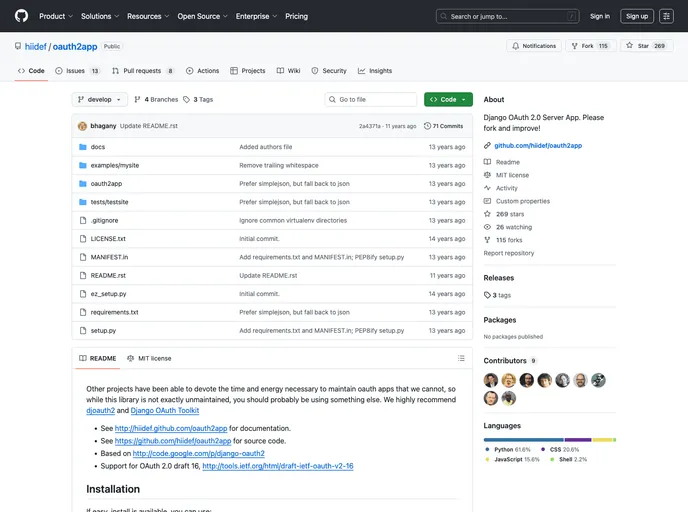Click the Sign in link
The height and width of the screenshot is (512, 688).
click(599, 16)
